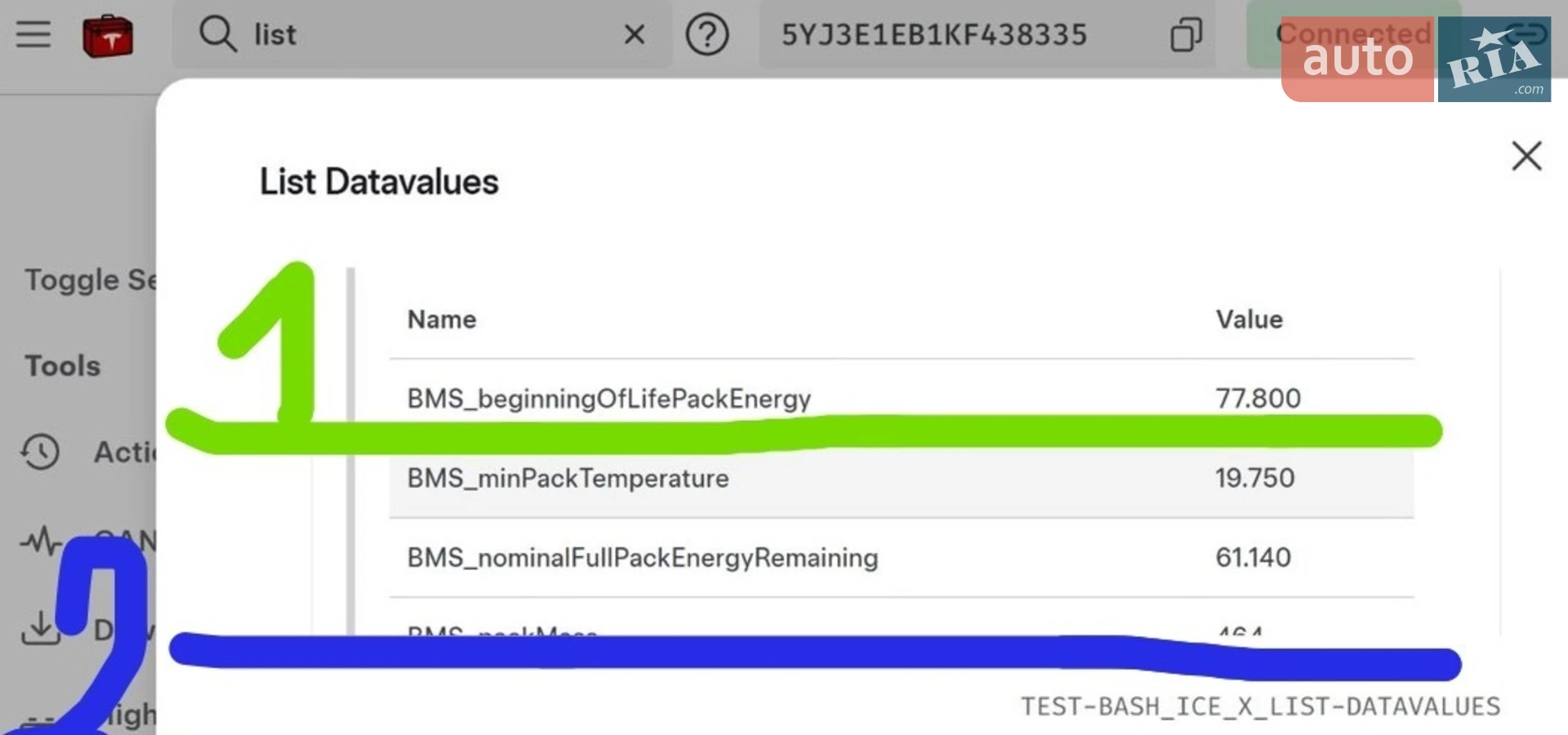Open the help question mark icon

(x=707, y=34)
